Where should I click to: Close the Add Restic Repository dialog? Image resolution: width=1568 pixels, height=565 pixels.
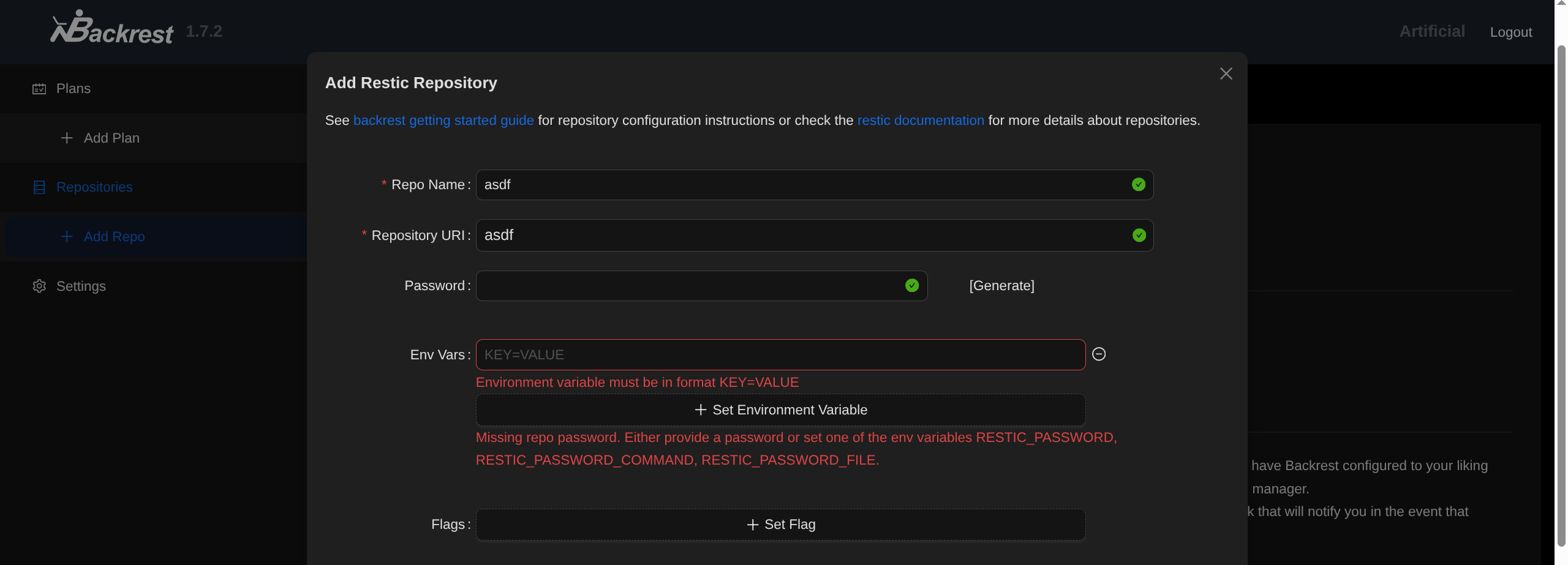tap(1226, 74)
